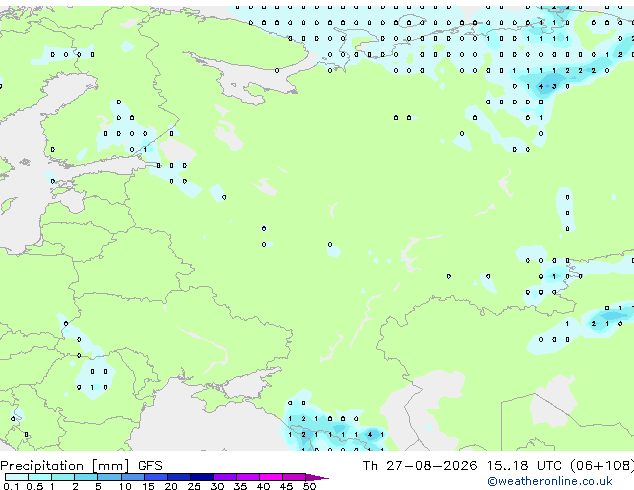Click the arrow tip beyond 50 mm legend
This screenshot has height=490, width=634.
point(317,477)
